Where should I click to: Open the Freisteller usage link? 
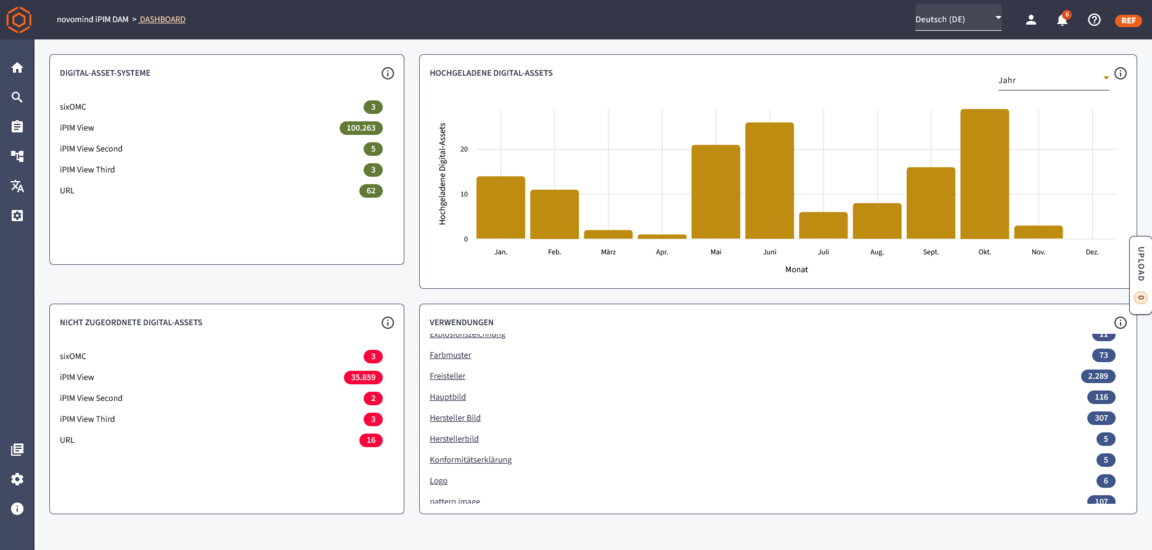pyautogui.click(x=447, y=376)
